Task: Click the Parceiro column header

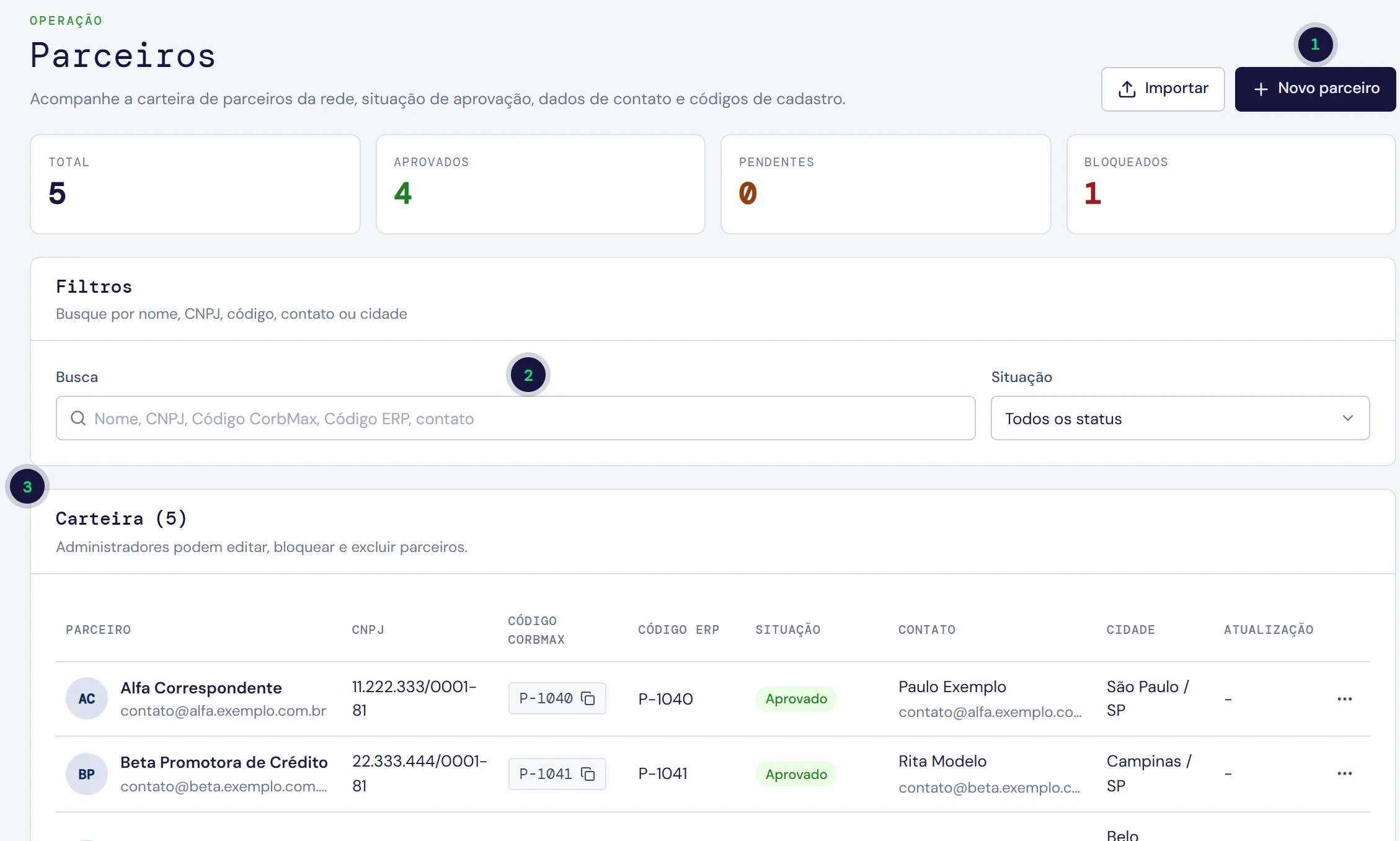Action: point(98,630)
